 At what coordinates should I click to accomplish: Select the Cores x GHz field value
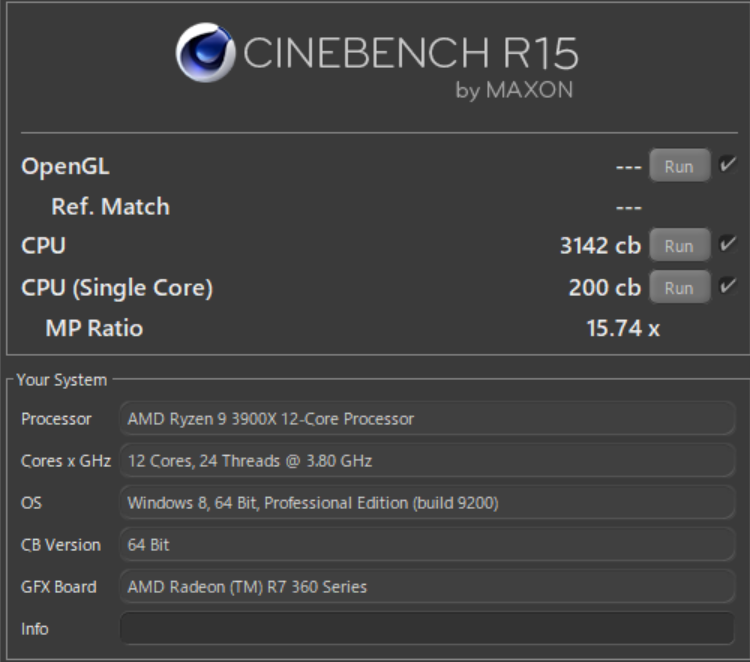coord(427,461)
